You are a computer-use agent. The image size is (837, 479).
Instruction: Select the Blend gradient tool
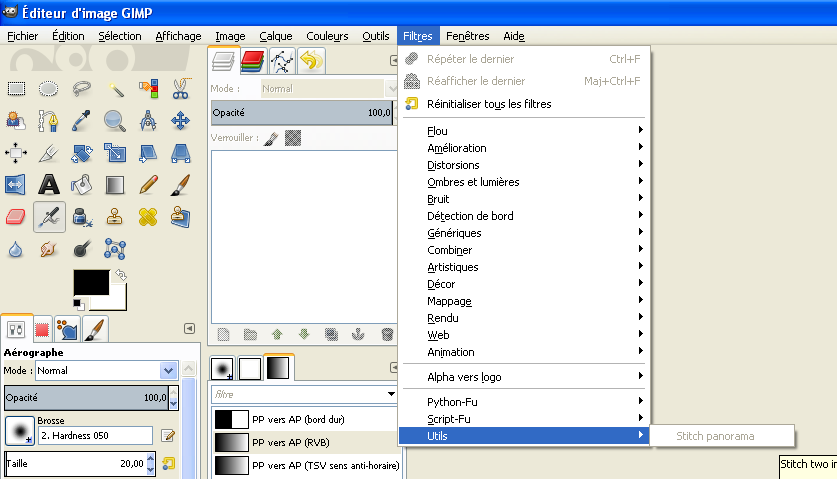pos(115,185)
